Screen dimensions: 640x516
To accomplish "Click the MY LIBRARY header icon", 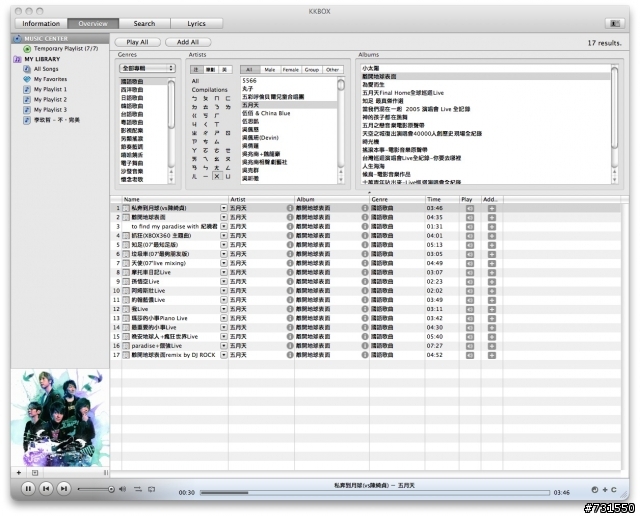I will click(18, 59).
